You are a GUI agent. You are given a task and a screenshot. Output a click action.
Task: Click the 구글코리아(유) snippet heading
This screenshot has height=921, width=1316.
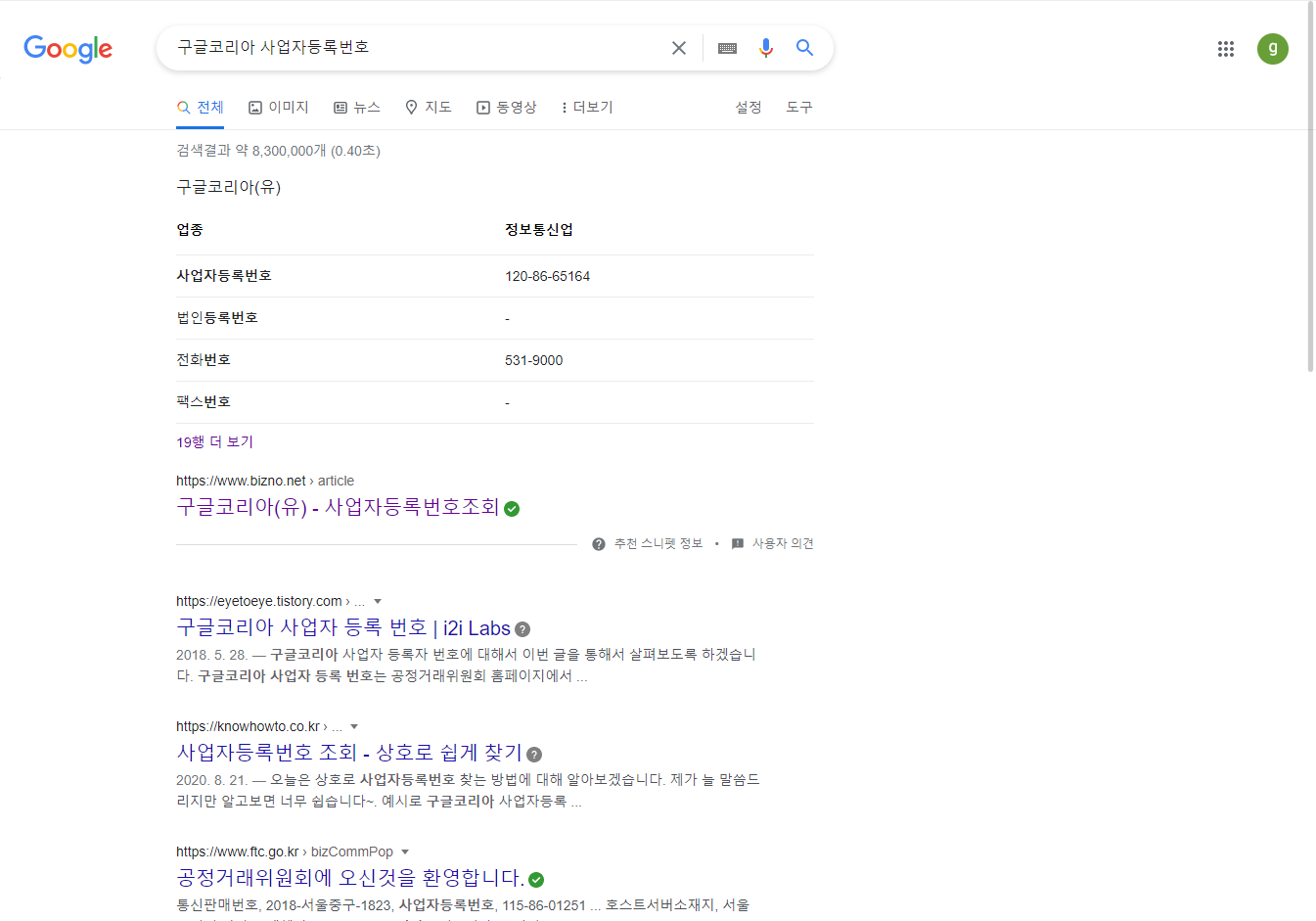pyautogui.click(x=229, y=187)
